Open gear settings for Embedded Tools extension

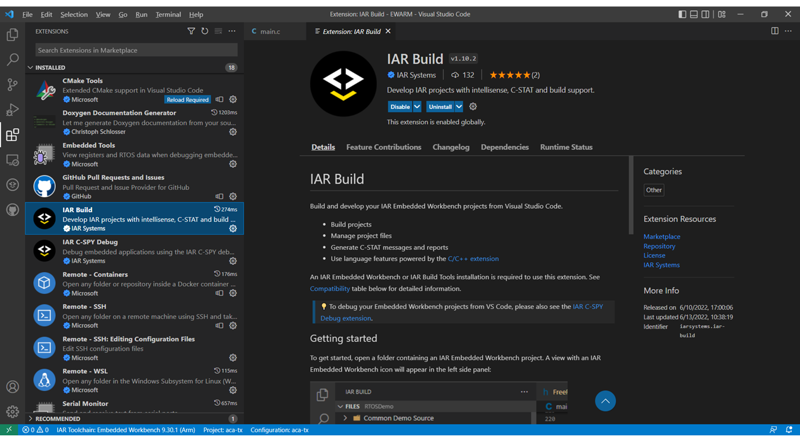tap(233, 164)
